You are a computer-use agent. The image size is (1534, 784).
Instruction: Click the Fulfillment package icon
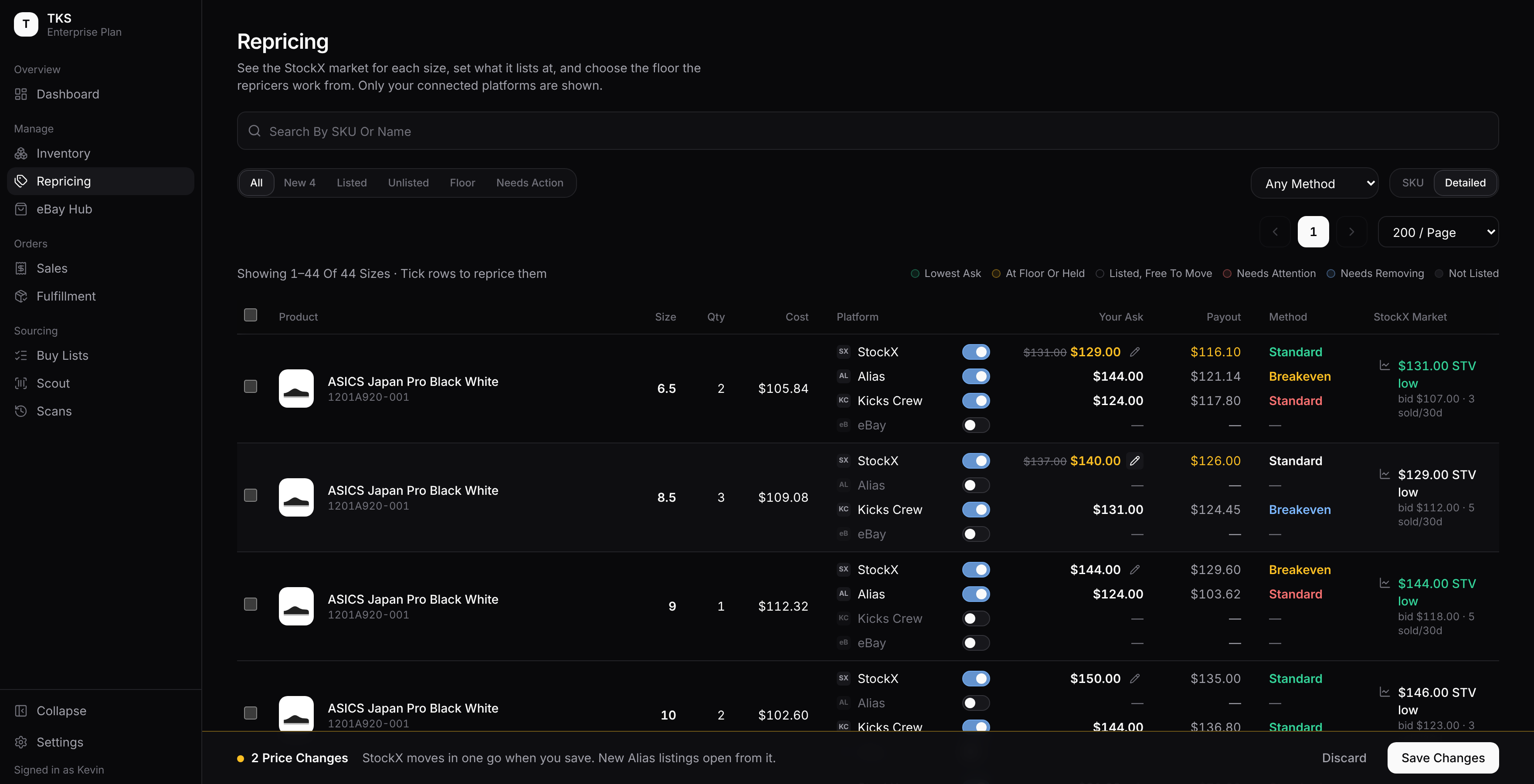point(21,296)
